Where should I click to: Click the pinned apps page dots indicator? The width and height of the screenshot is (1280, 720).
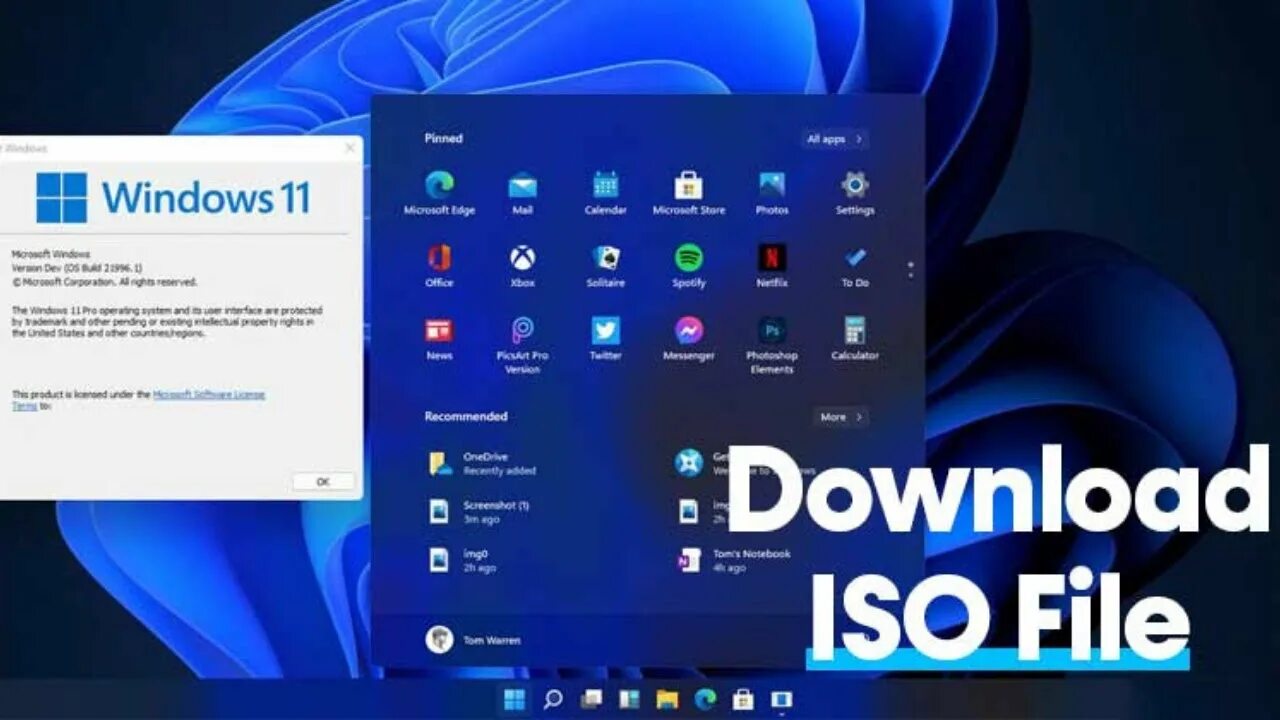pos(910,270)
